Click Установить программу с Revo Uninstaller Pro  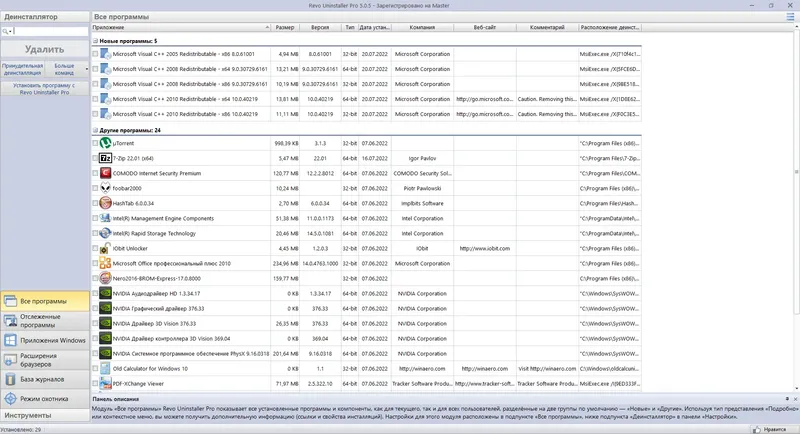point(45,89)
